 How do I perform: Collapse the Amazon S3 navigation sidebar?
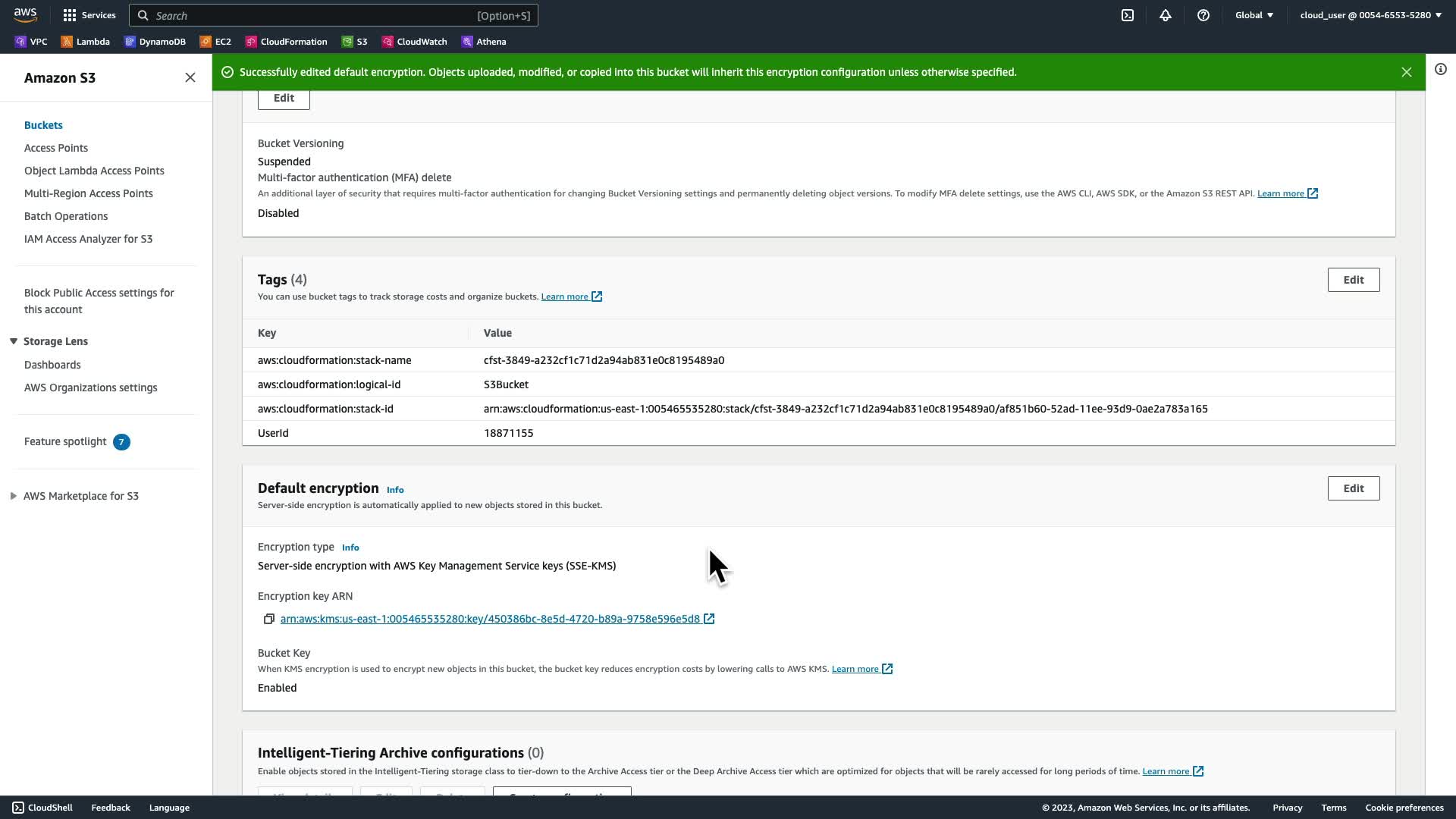coord(190,77)
